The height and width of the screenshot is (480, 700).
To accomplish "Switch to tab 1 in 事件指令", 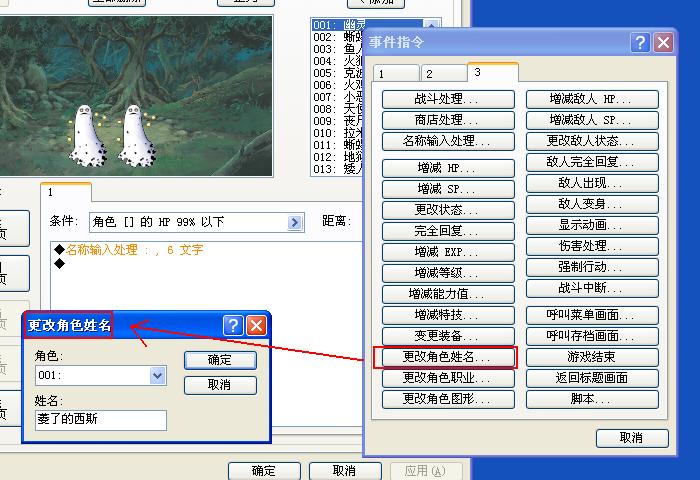I will (396, 74).
